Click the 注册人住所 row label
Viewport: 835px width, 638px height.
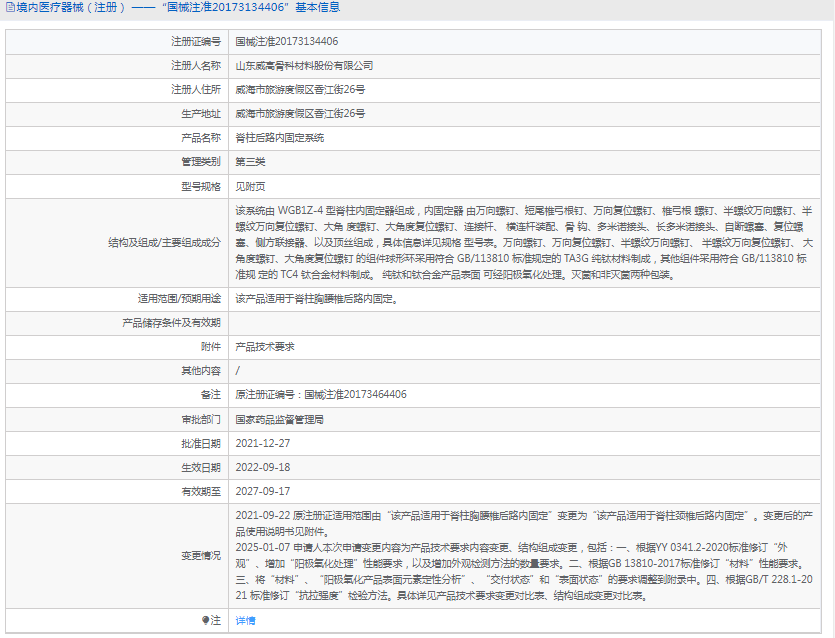(x=196, y=89)
